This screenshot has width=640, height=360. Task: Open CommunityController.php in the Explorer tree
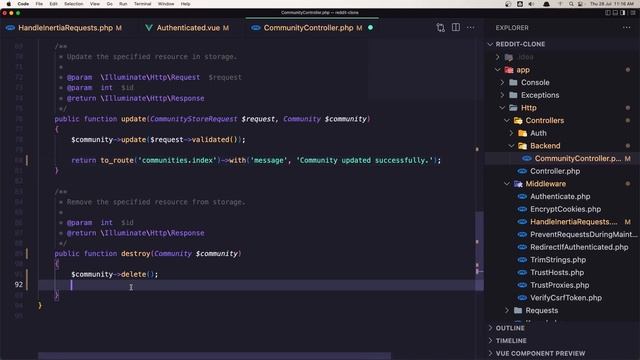pyautogui.click(x=578, y=158)
